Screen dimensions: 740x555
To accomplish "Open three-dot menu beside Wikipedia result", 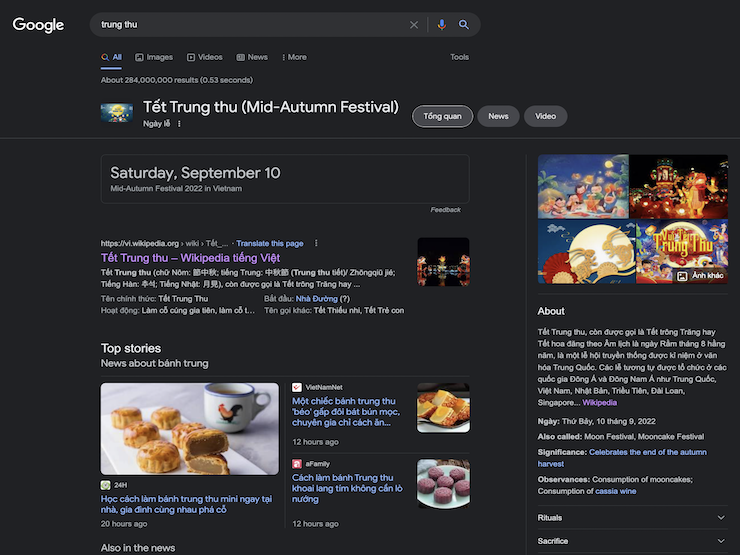I will [317, 243].
